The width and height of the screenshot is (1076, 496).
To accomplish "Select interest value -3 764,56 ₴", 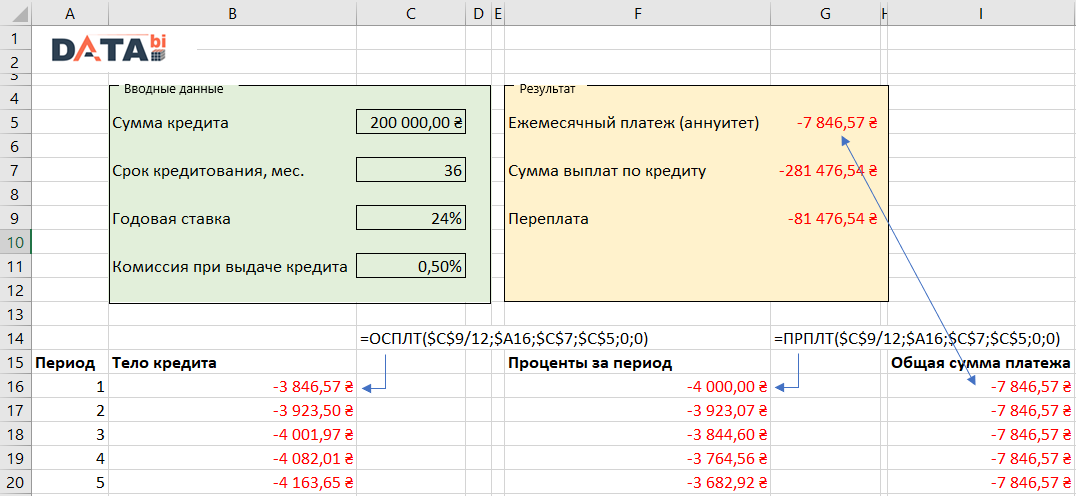I will (x=638, y=459).
